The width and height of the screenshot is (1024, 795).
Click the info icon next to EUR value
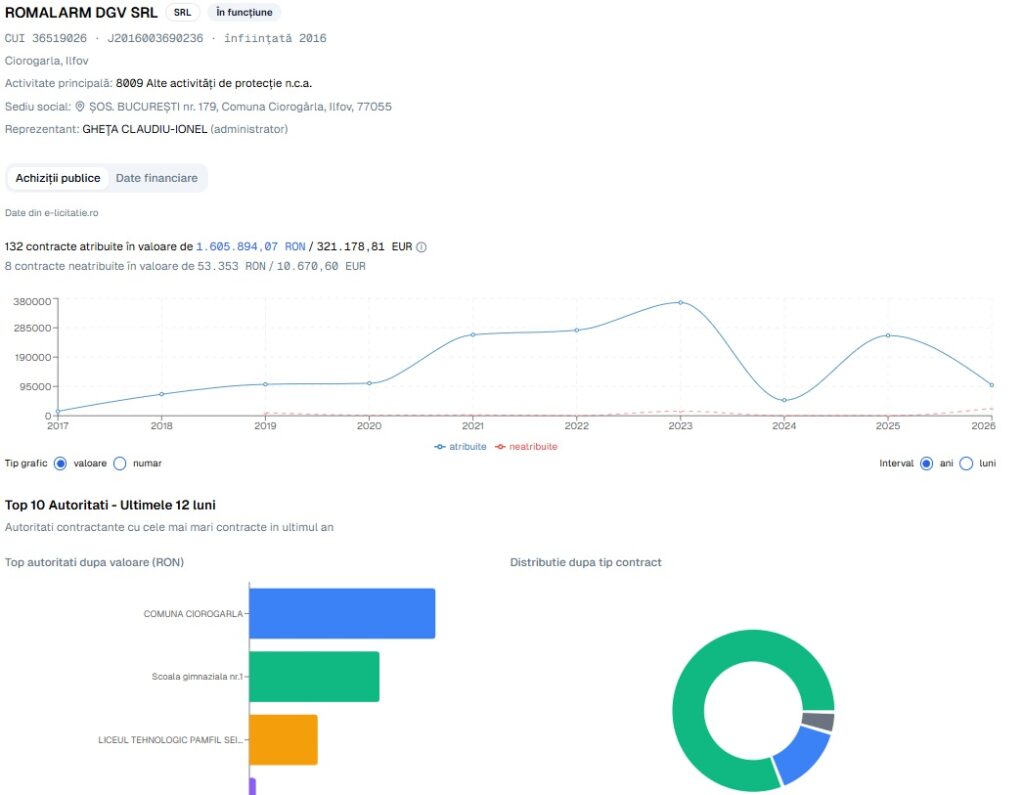click(x=421, y=247)
